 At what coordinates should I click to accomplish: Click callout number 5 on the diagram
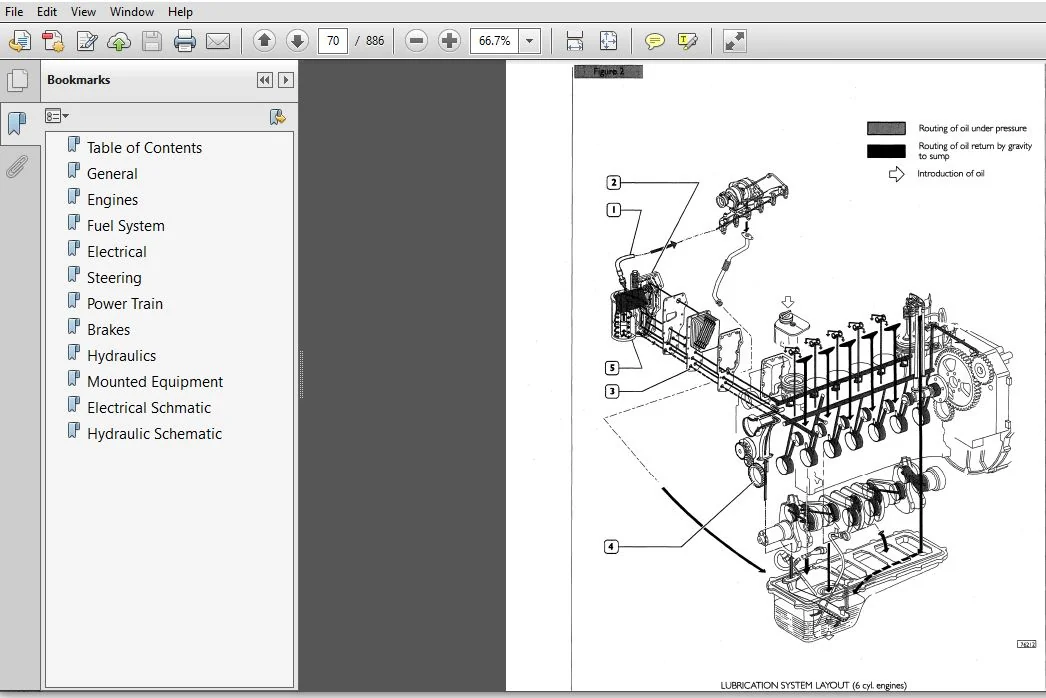[x=612, y=368]
